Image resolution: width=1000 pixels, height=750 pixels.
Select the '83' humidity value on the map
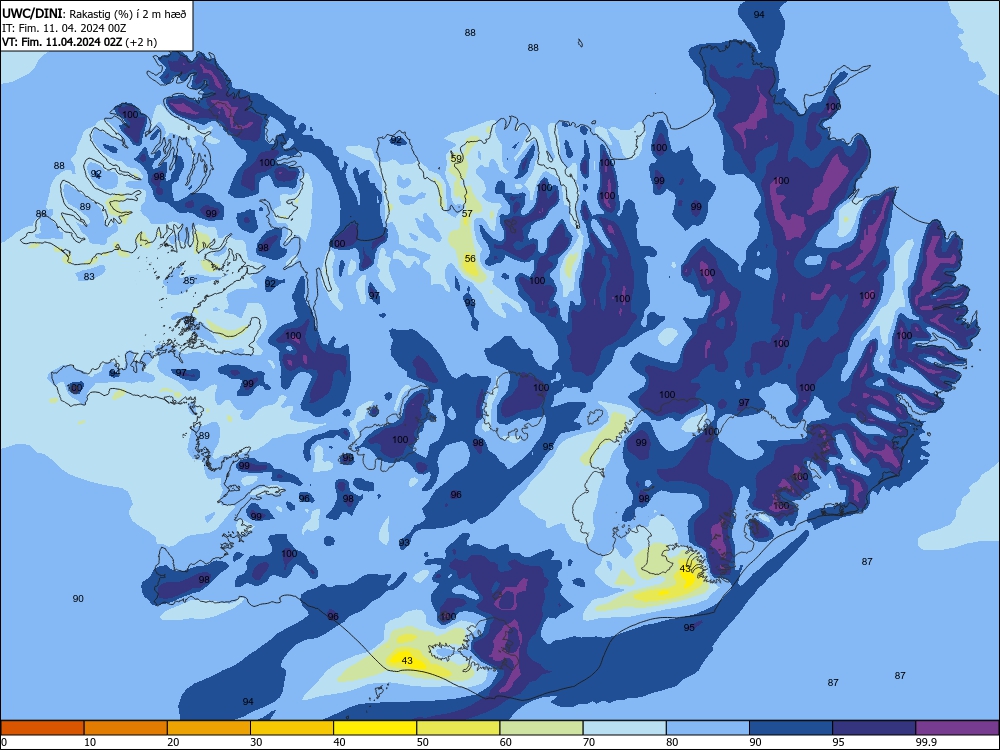tap(89, 277)
